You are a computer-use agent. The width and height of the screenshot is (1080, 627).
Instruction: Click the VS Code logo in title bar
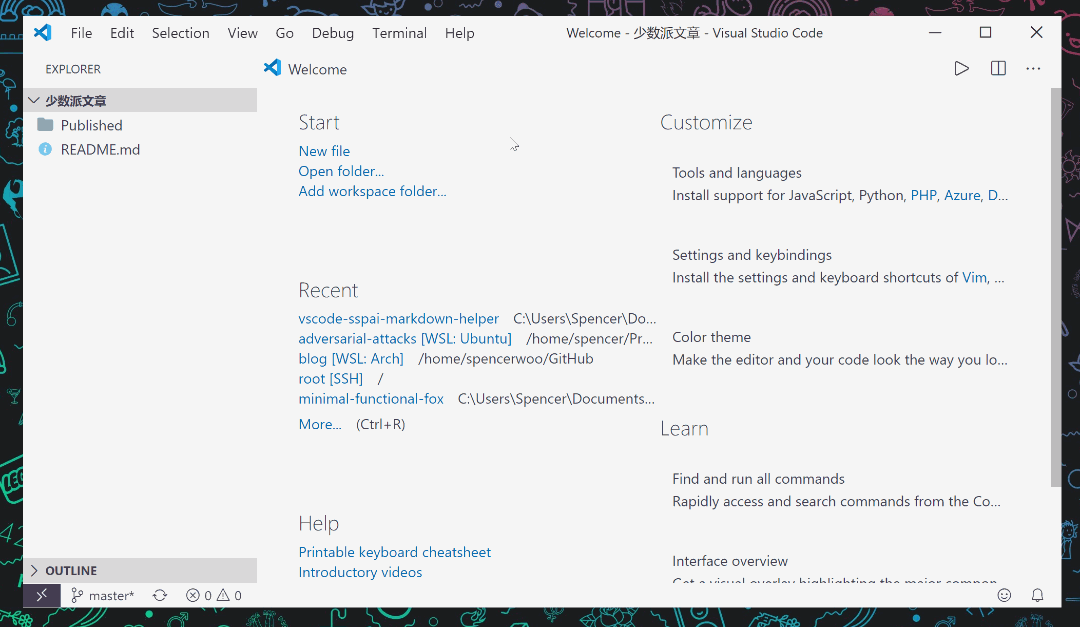pos(43,32)
